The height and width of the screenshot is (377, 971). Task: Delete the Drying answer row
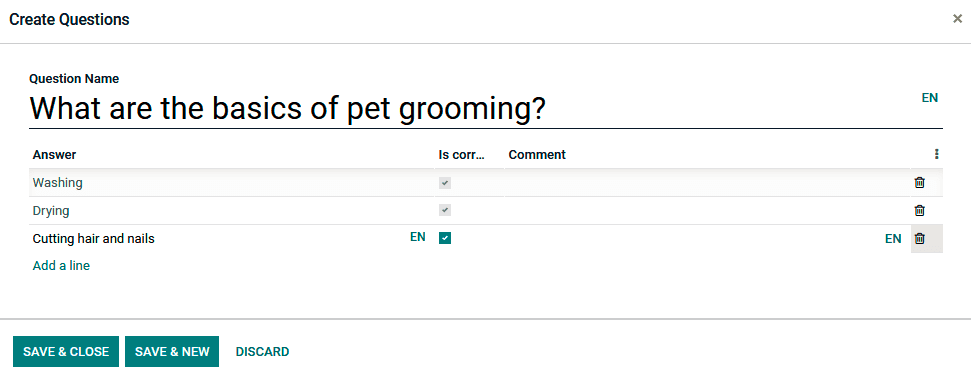920,210
